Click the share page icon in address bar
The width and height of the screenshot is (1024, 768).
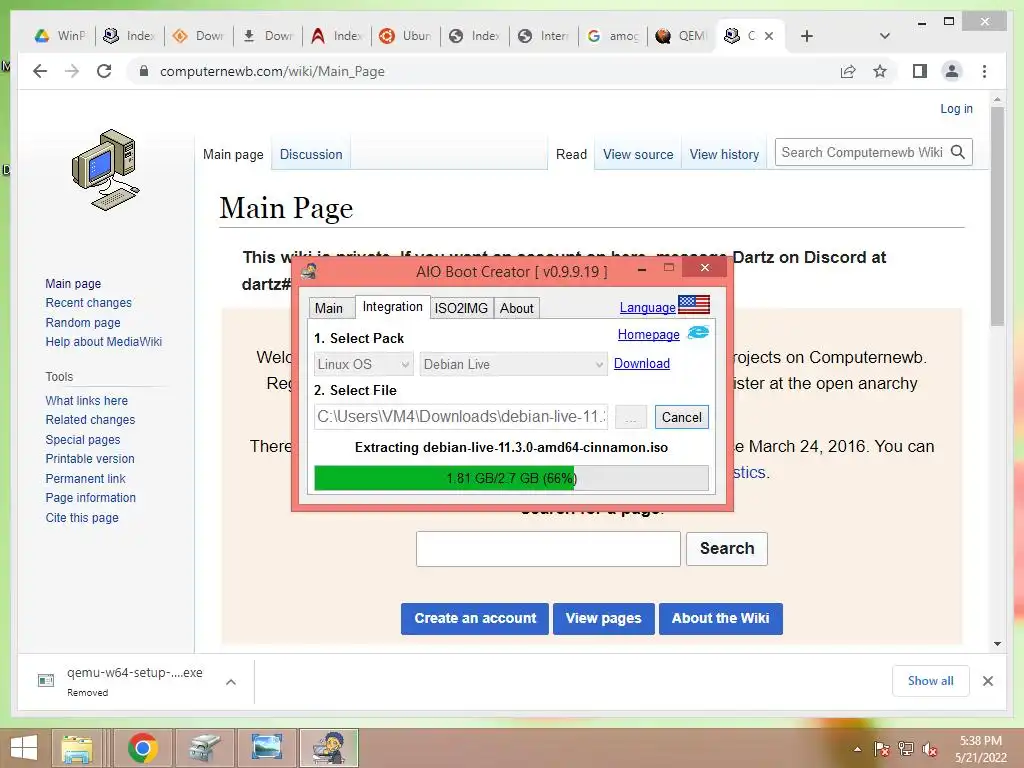click(848, 71)
